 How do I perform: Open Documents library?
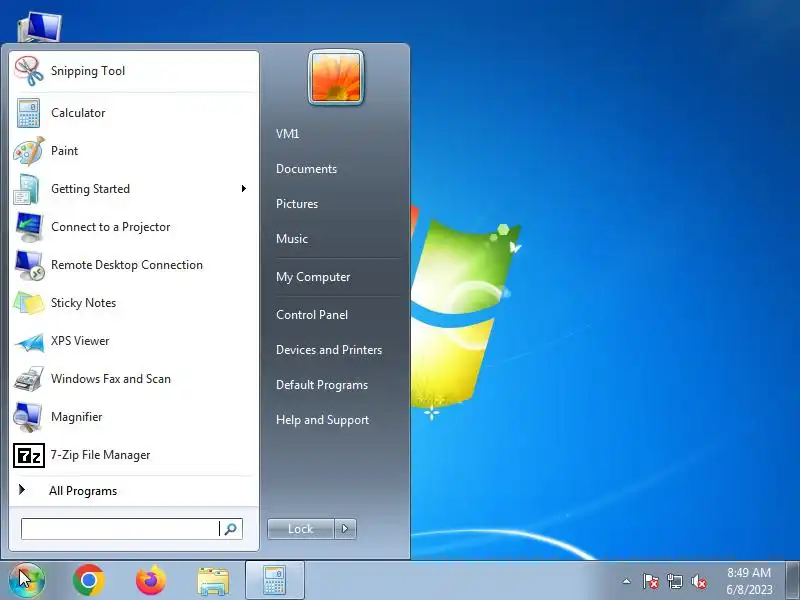pos(306,169)
